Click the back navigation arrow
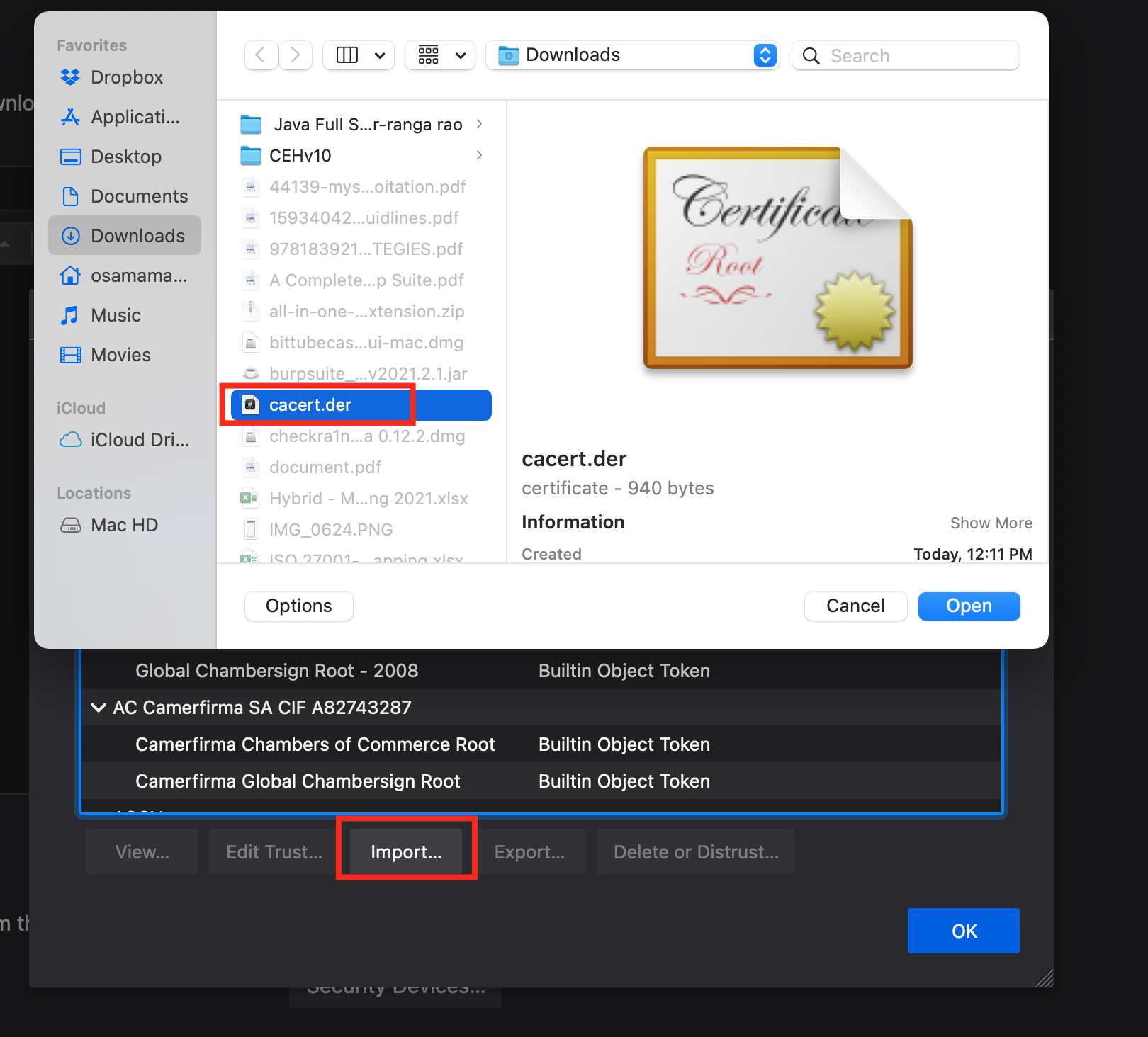The height and width of the screenshot is (1037, 1148). coord(261,55)
